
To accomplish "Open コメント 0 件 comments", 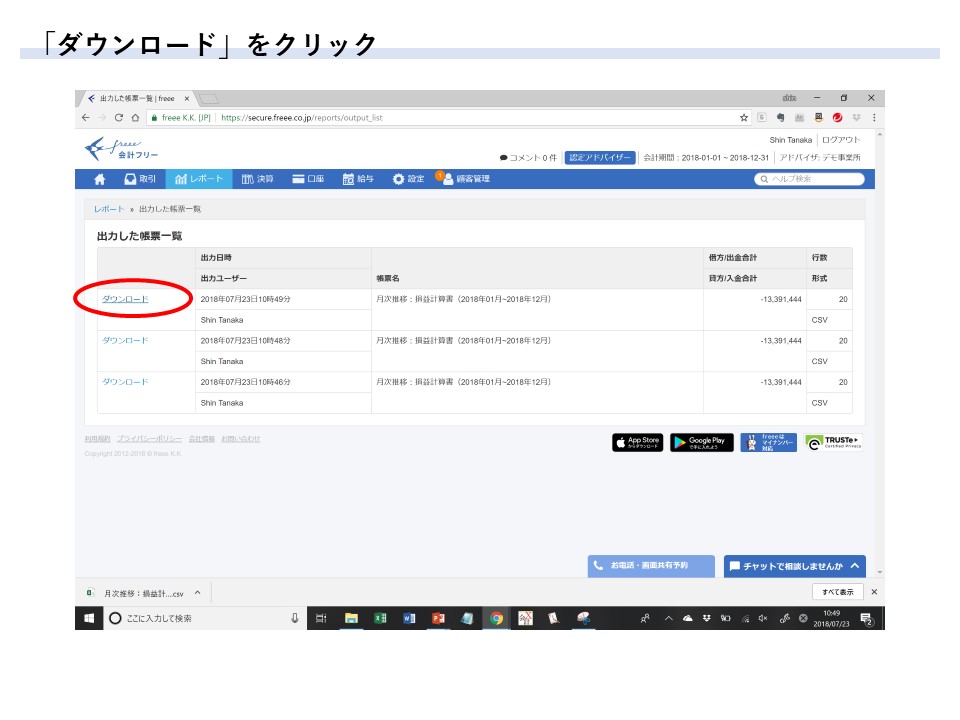I will click(528, 157).
